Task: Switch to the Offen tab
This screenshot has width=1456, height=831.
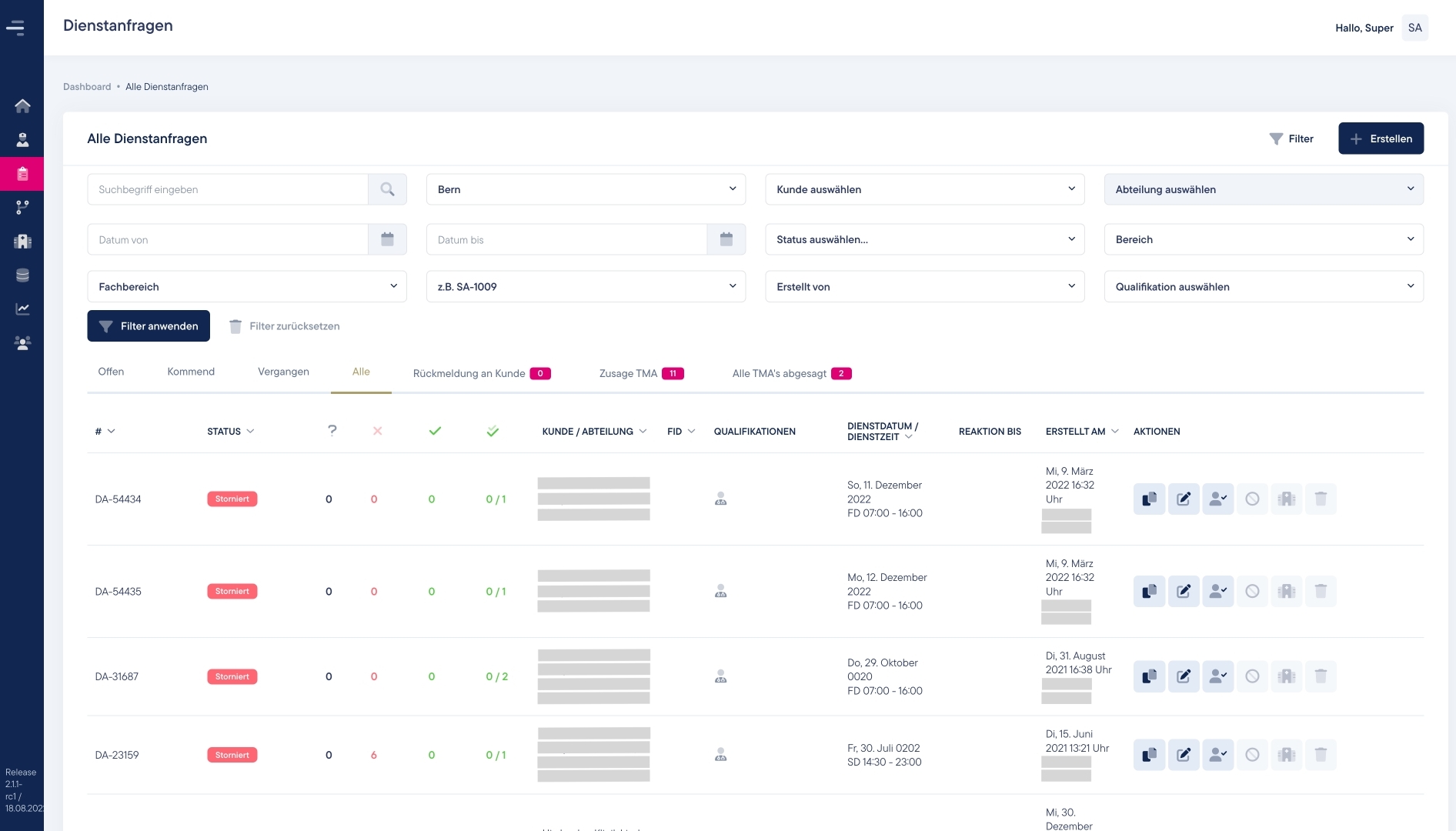Action: tap(111, 372)
